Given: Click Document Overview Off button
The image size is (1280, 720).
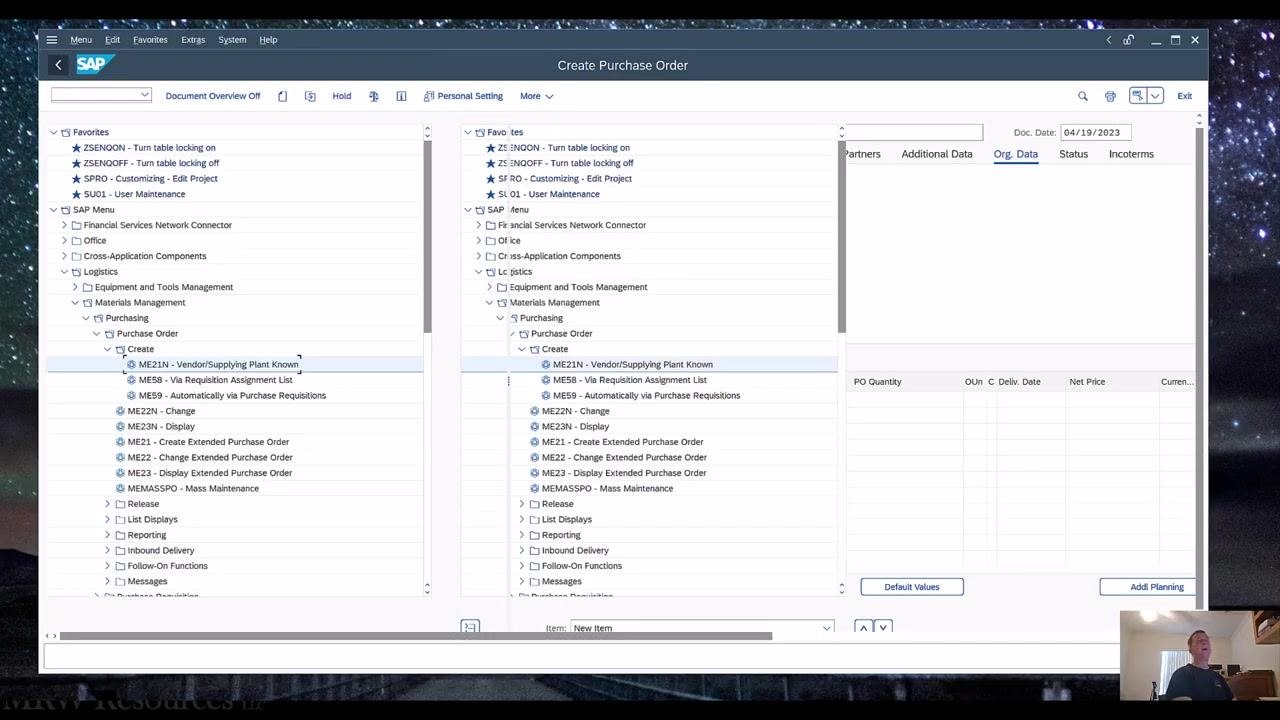Looking at the screenshot, I should 213,96.
